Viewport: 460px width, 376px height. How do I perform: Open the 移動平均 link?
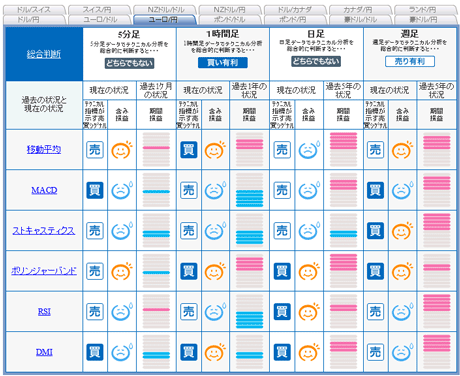click(44, 149)
